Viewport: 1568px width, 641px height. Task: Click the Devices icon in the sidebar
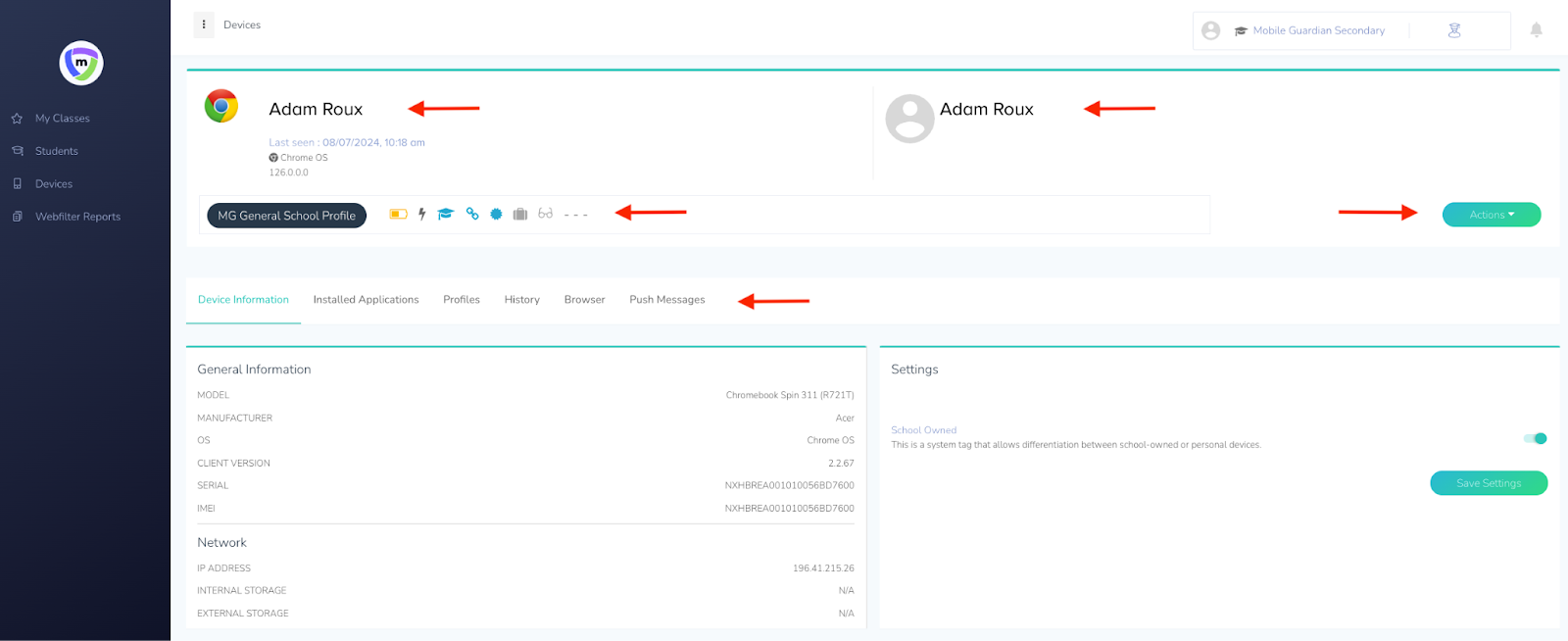[17, 184]
